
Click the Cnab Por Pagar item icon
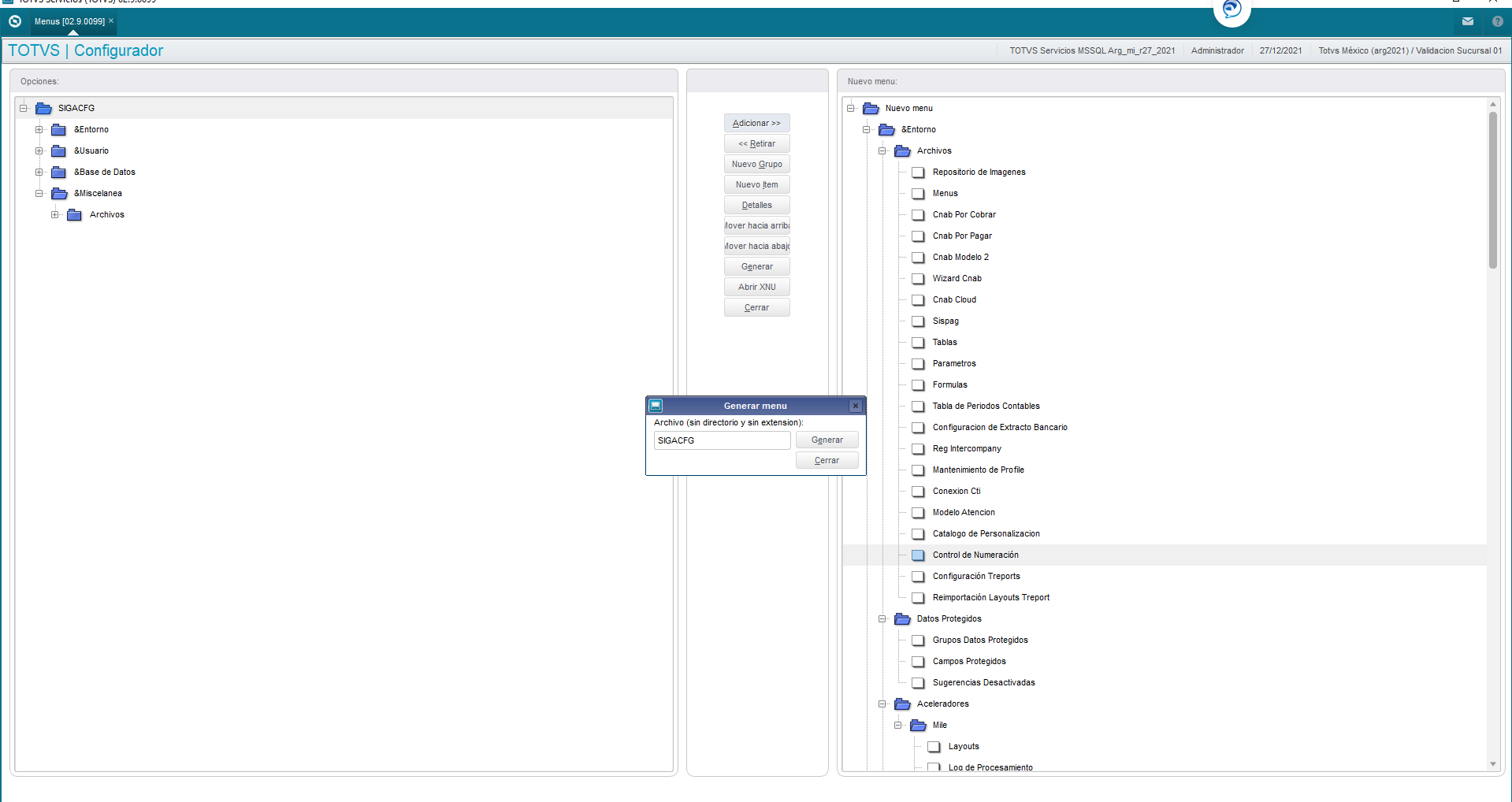pyautogui.click(x=918, y=236)
